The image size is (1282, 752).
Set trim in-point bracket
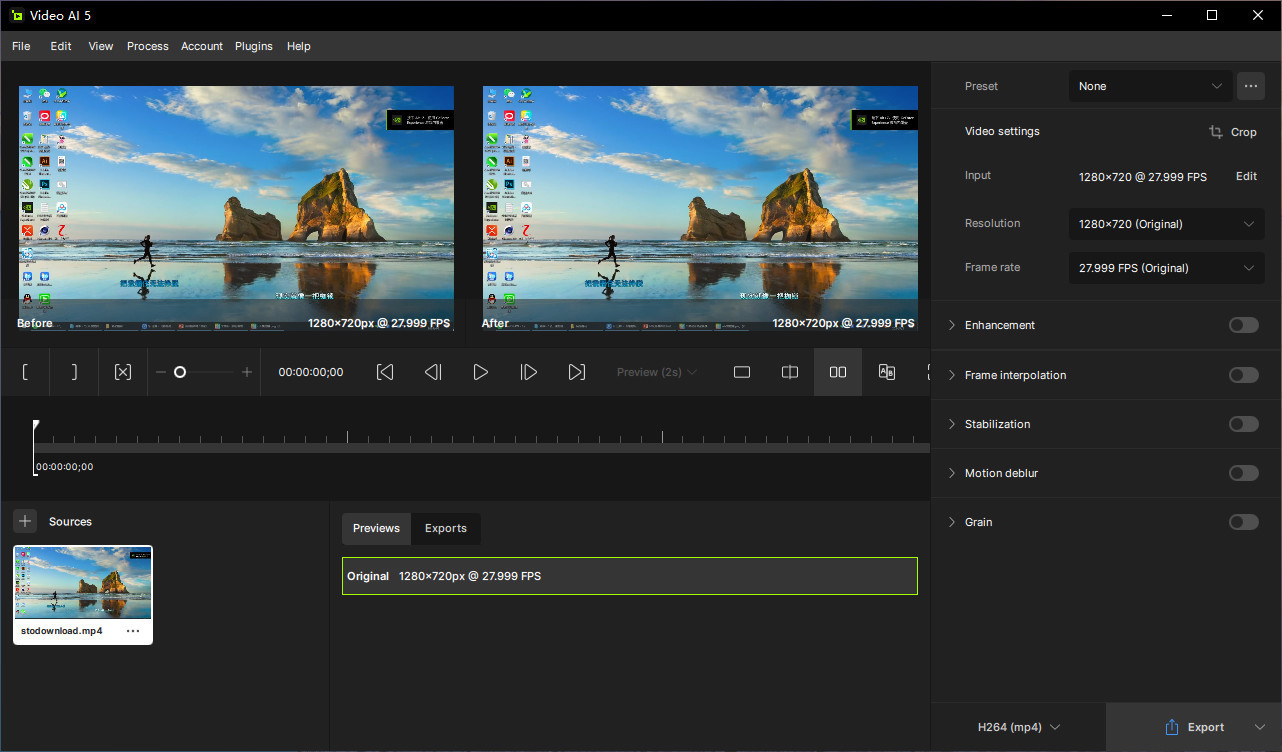coord(26,372)
